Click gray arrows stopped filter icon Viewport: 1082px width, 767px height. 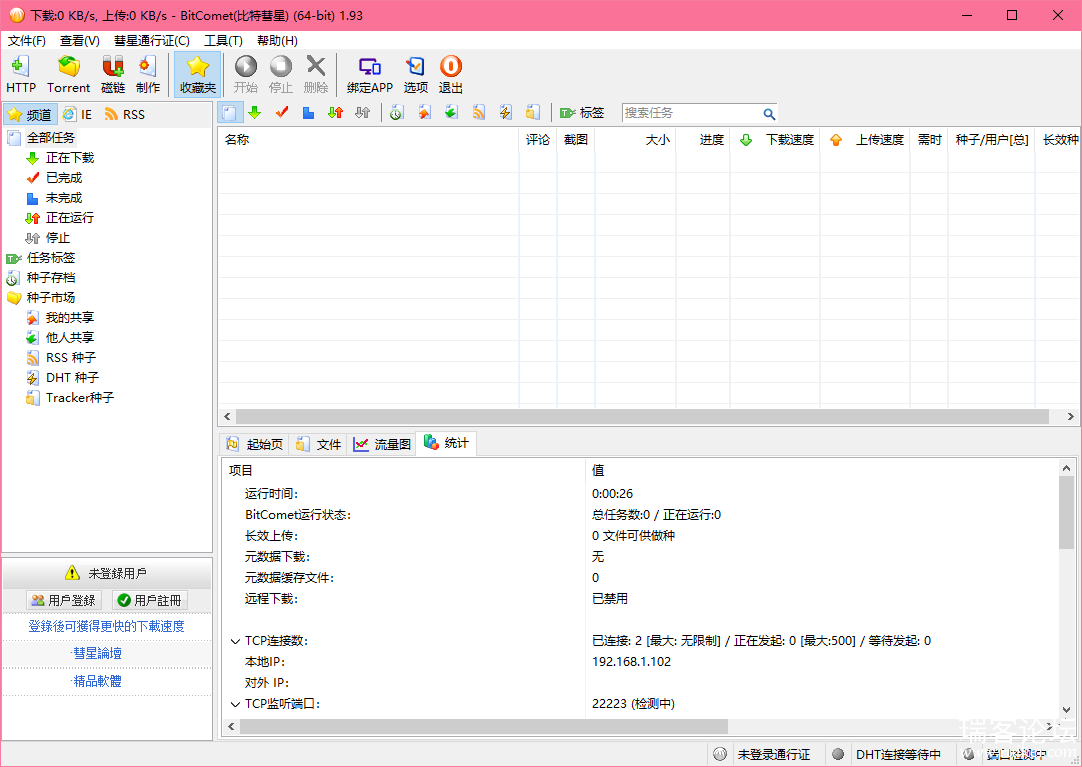pyautogui.click(x=362, y=112)
